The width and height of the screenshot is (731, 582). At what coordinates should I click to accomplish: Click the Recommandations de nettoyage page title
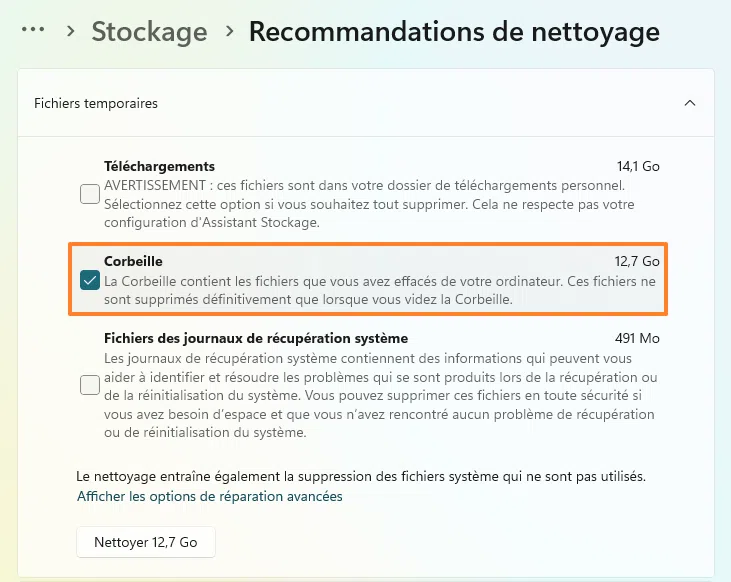tap(454, 31)
